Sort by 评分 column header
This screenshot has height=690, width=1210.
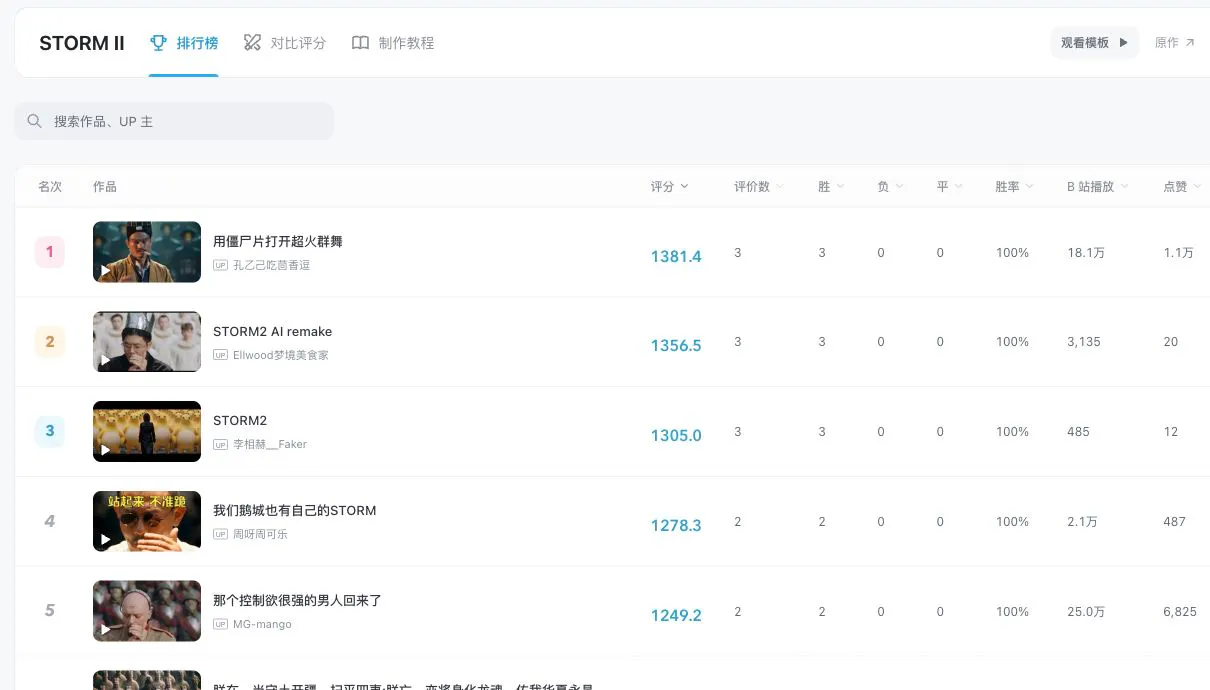669,187
